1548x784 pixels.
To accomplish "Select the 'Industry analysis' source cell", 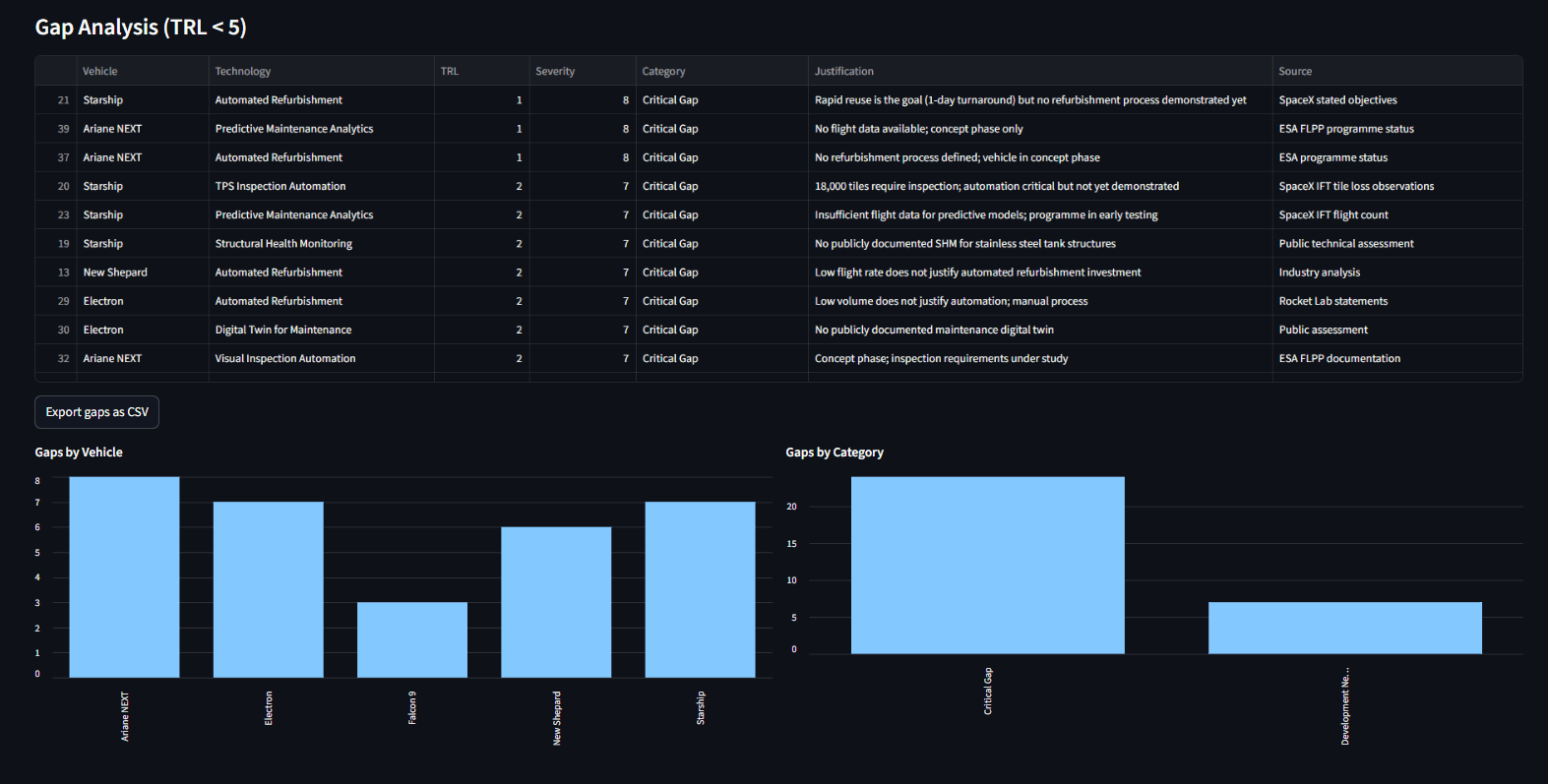I will click(x=1397, y=272).
